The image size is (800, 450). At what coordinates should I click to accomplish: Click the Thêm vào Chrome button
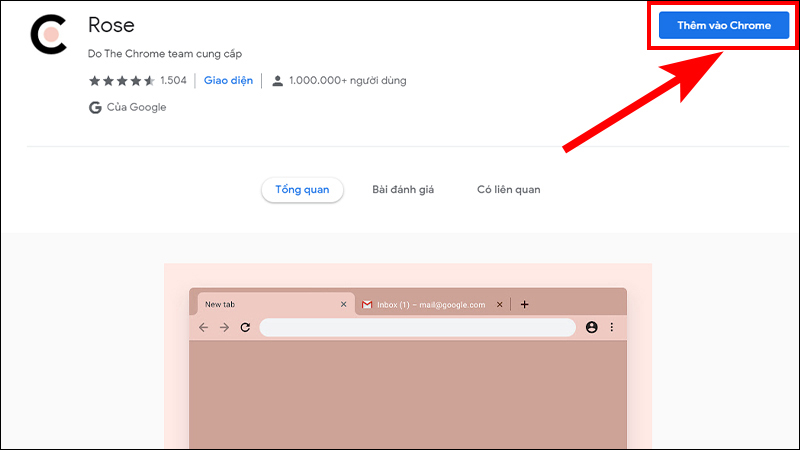pyautogui.click(x=723, y=26)
